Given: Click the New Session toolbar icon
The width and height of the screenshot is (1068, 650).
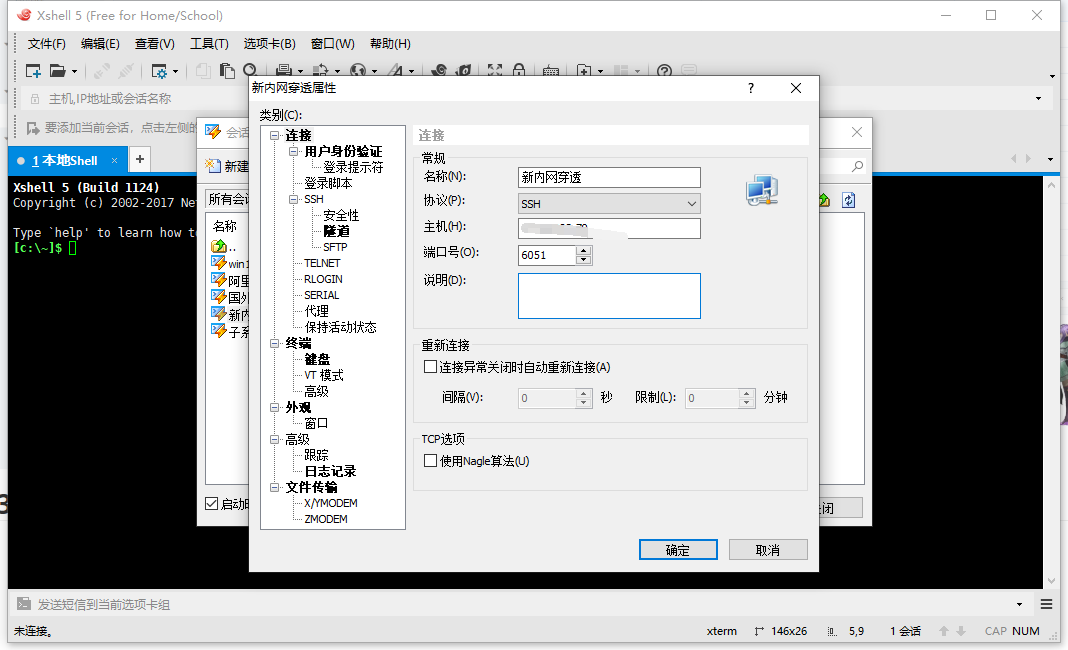Looking at the screenshot, I should (33, 71).
